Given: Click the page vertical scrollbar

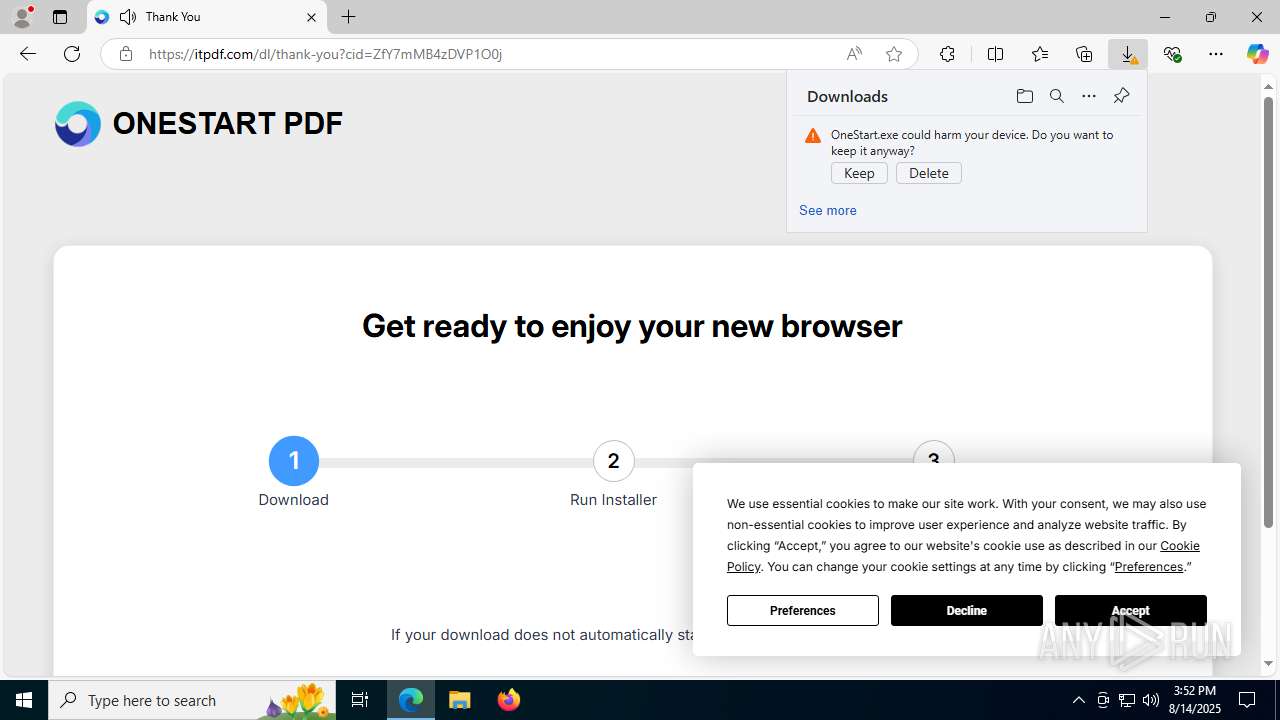Looking at the screenshot, I should click(x=1268, y=312).
